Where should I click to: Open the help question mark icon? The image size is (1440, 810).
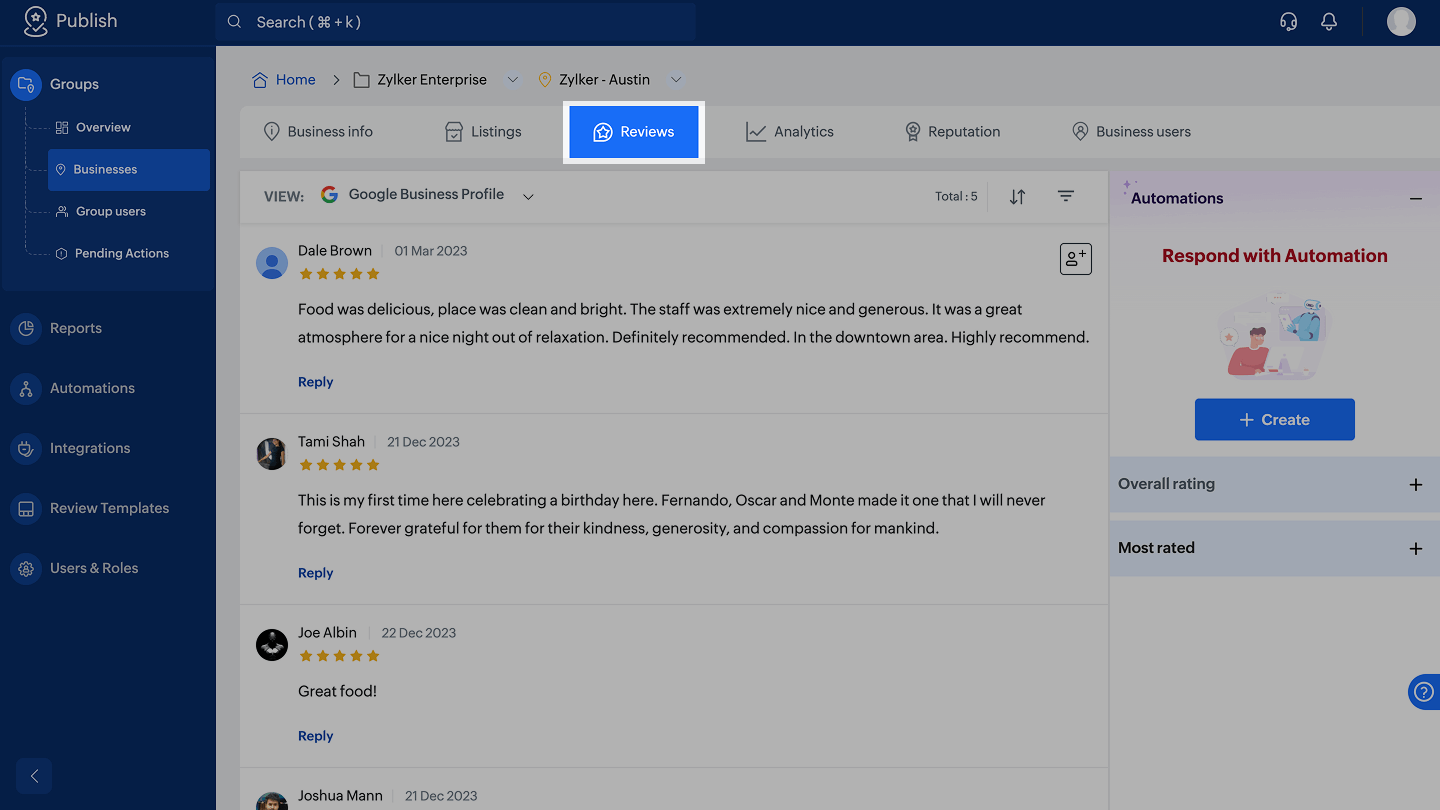[x=1424, y=692]
